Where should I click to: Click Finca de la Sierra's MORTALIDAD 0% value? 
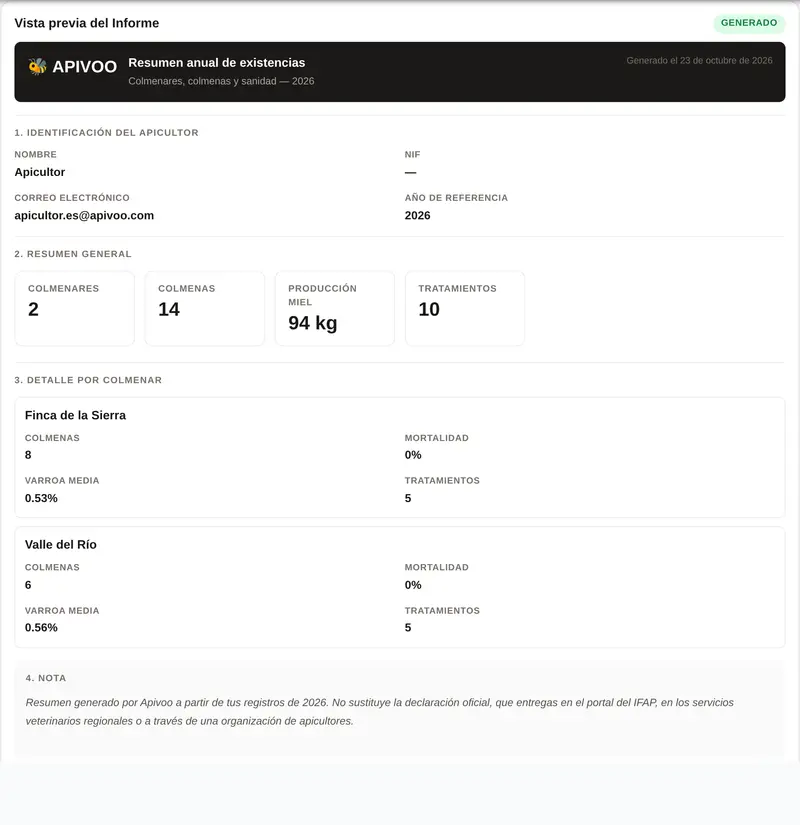413,455
